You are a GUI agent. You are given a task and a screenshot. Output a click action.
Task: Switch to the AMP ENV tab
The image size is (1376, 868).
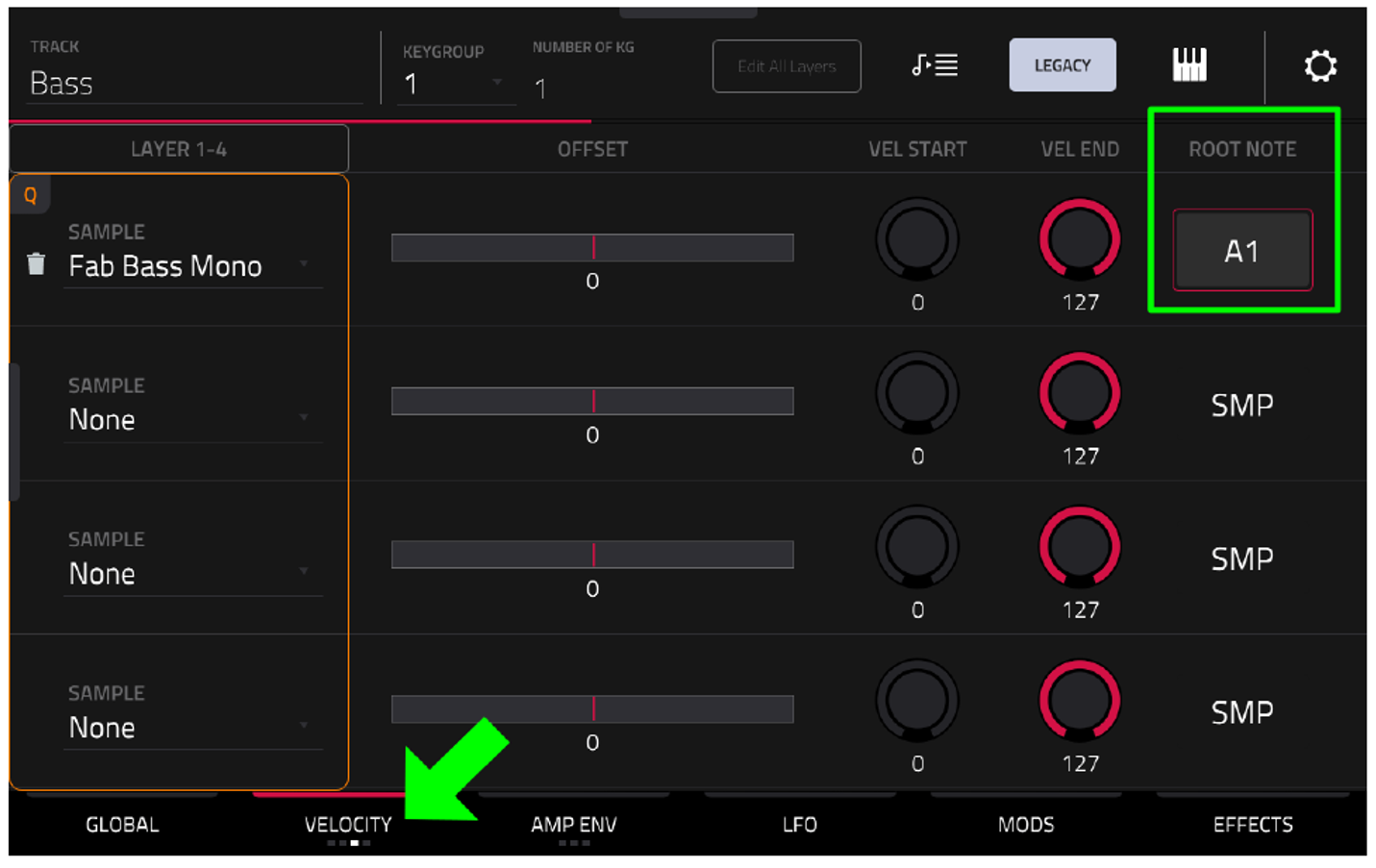pos(574,824)
